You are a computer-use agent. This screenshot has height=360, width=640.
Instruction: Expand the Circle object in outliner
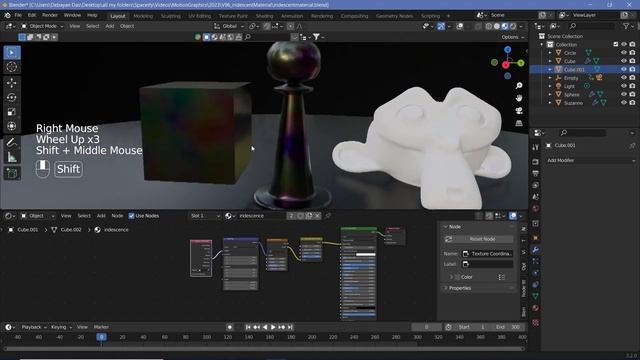pos(550,53)
